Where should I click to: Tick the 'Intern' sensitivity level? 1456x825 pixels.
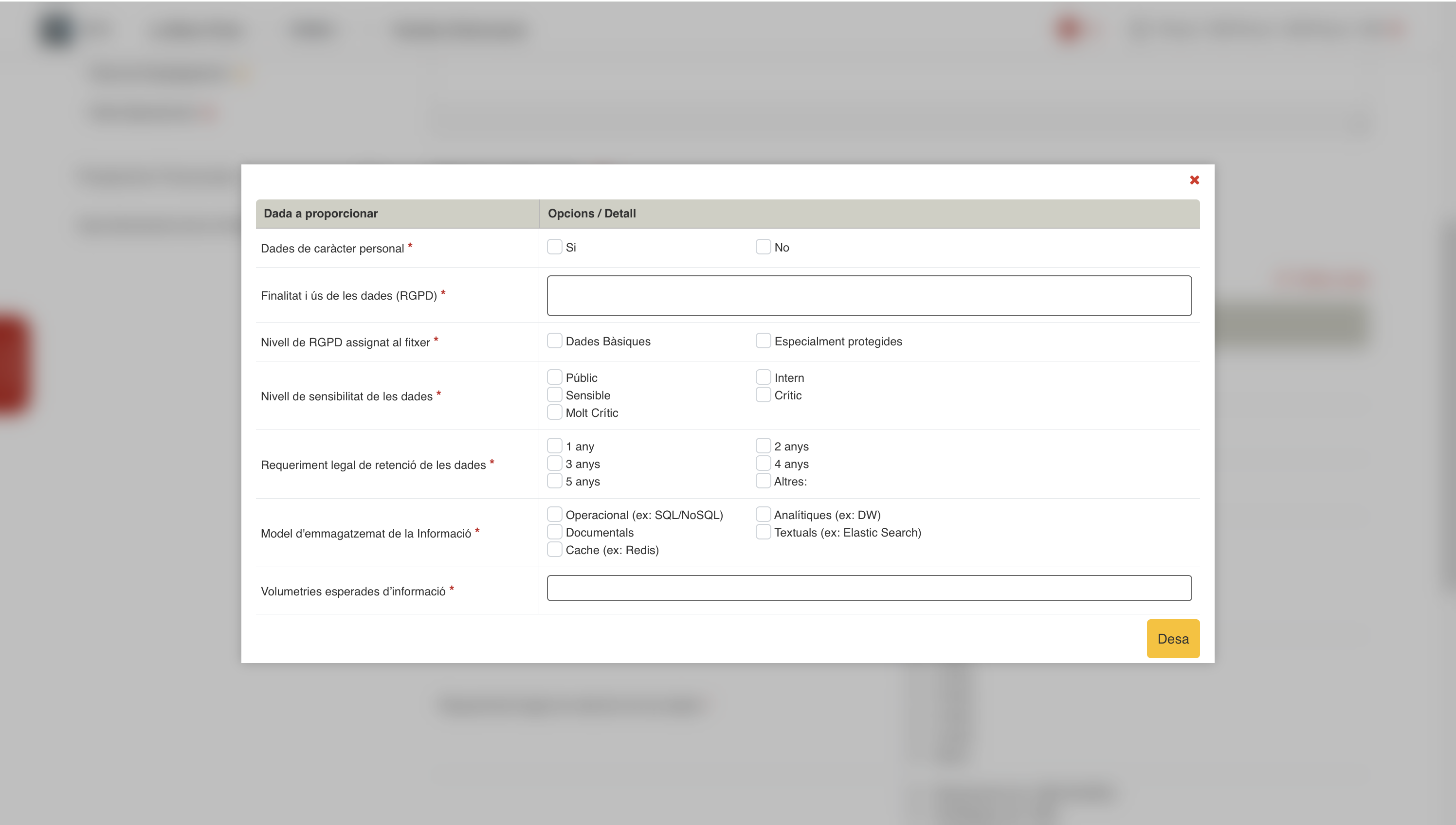763,377
